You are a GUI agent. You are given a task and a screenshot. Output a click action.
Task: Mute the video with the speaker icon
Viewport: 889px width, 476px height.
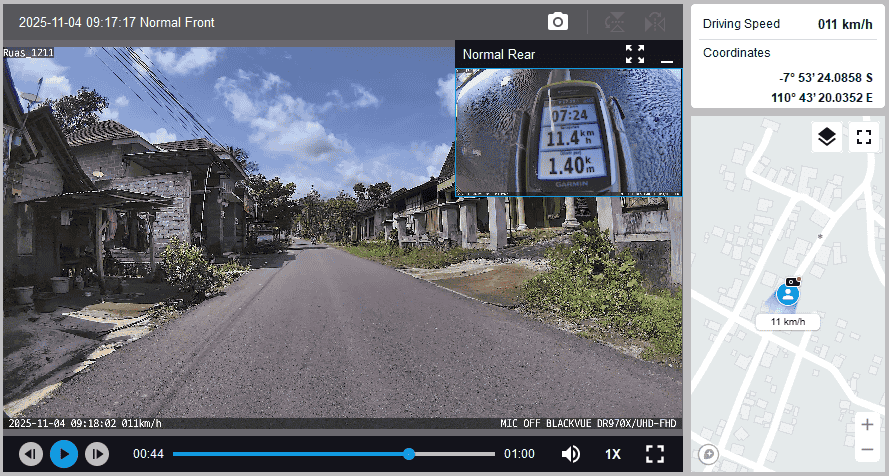coord(571,454)
